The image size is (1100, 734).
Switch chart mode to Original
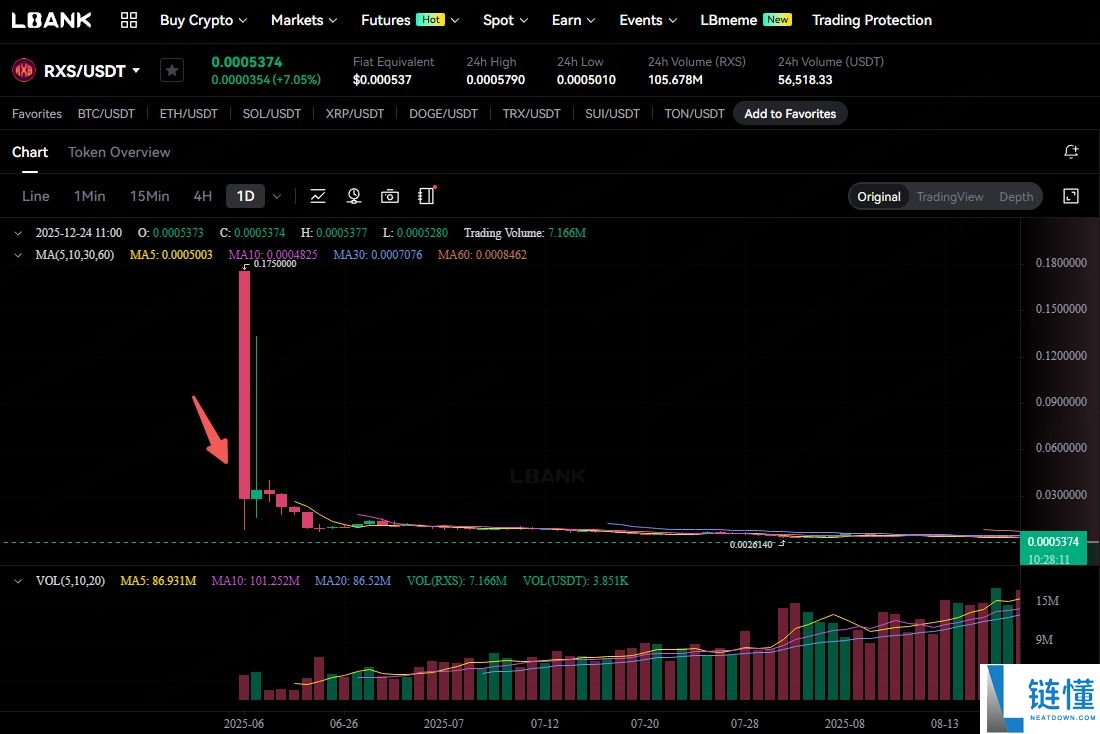click(879, 196)
